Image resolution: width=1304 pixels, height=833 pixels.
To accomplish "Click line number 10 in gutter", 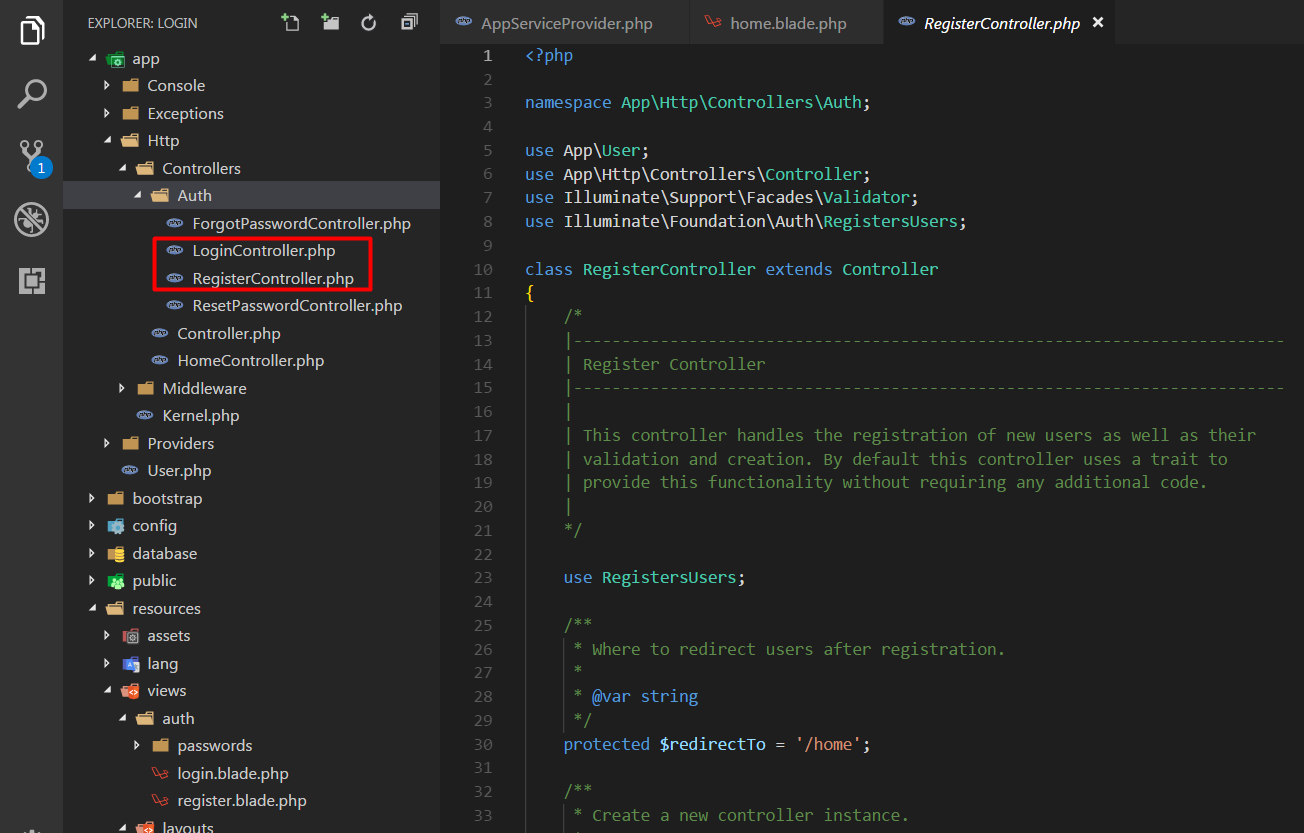I will (x=483, y=269).
